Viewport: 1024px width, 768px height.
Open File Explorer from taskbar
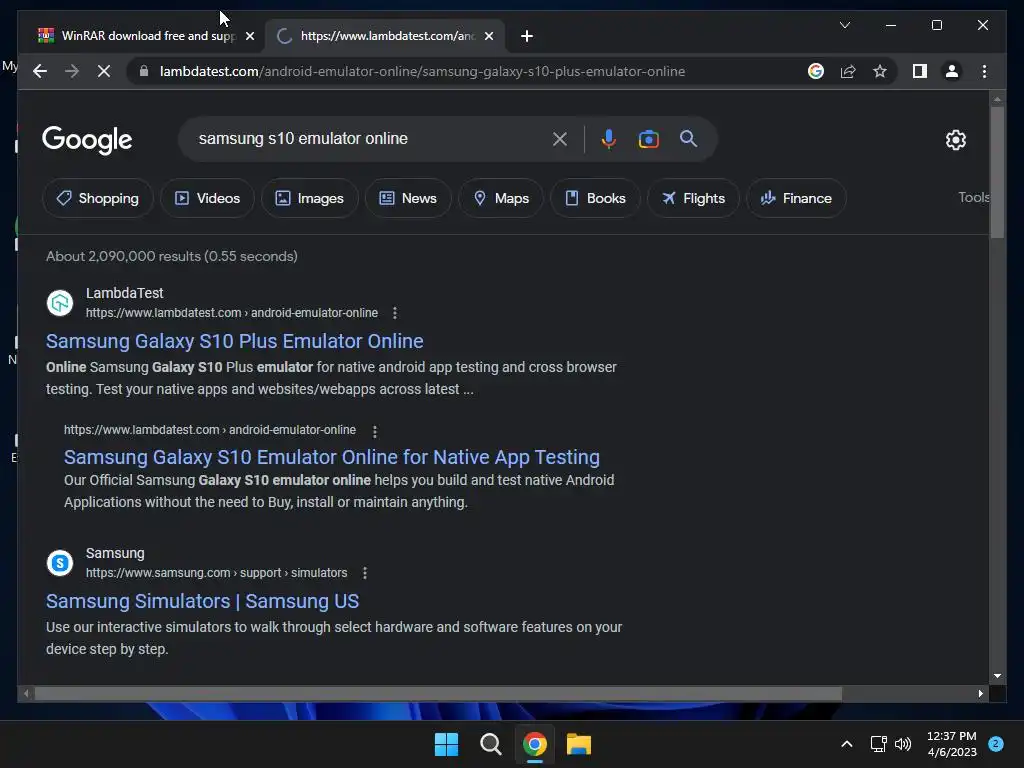tap(579, 744)
